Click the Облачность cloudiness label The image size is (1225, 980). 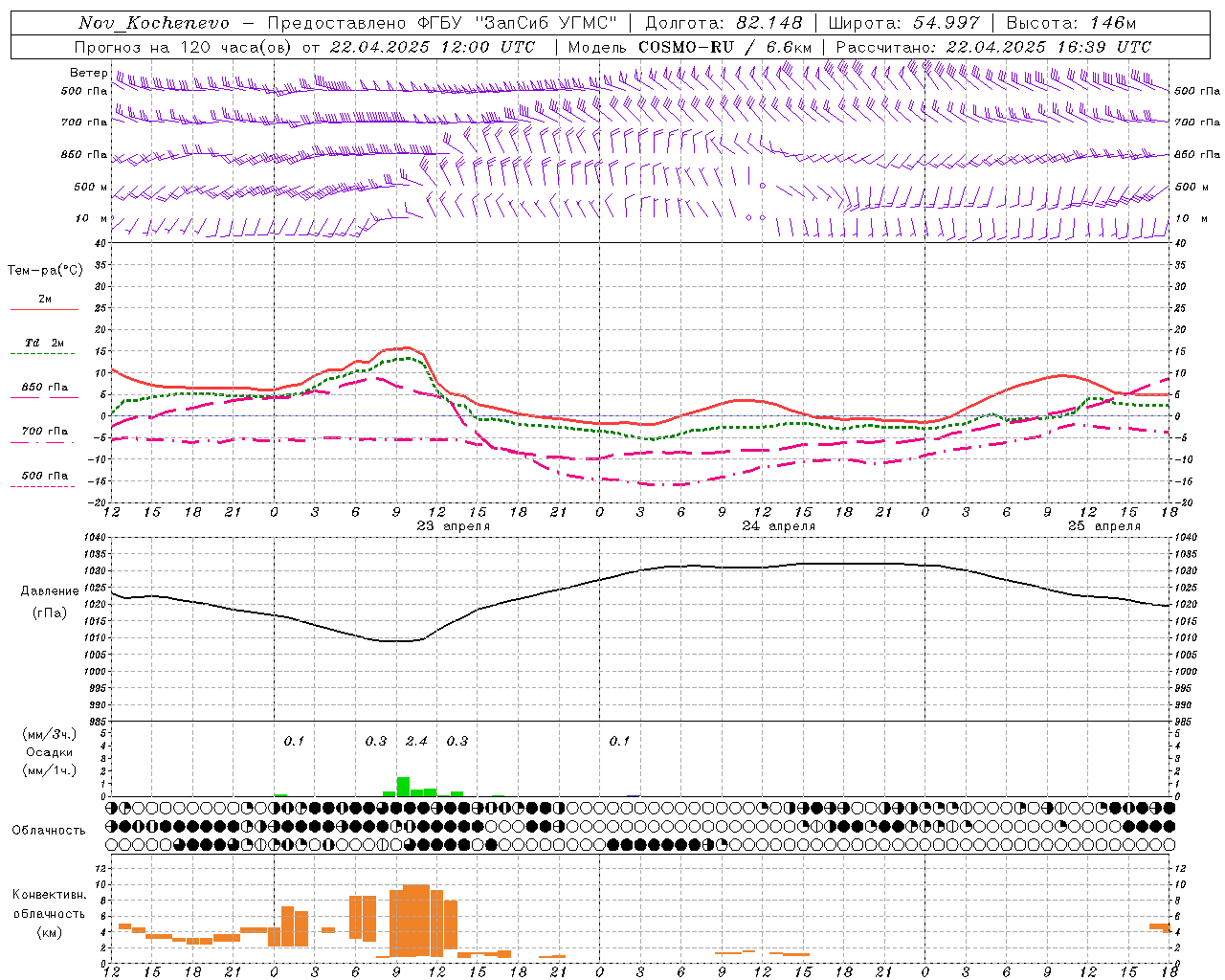click(x=49, y=830)
